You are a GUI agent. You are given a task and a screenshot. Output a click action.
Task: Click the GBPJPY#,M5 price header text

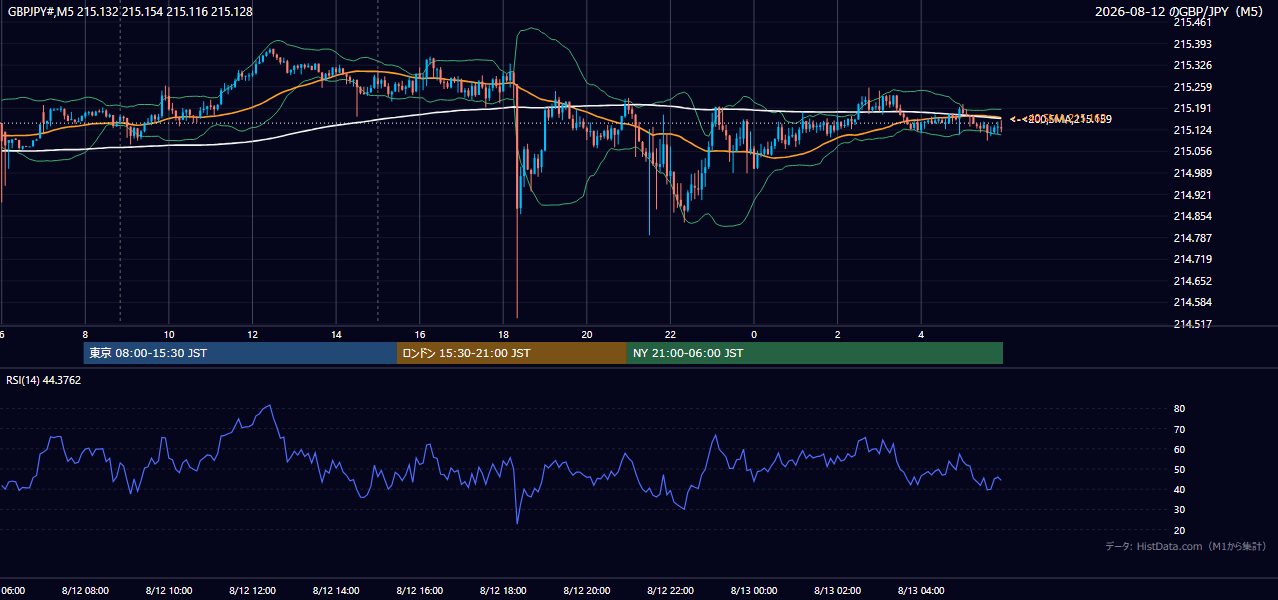coord(130,12)
